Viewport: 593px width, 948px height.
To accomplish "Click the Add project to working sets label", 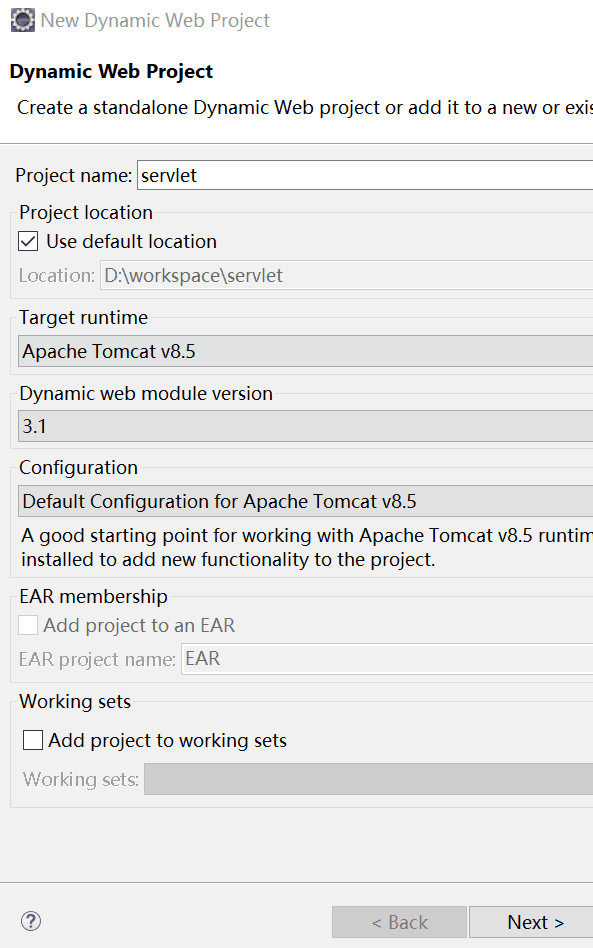I will coord(167,741).
